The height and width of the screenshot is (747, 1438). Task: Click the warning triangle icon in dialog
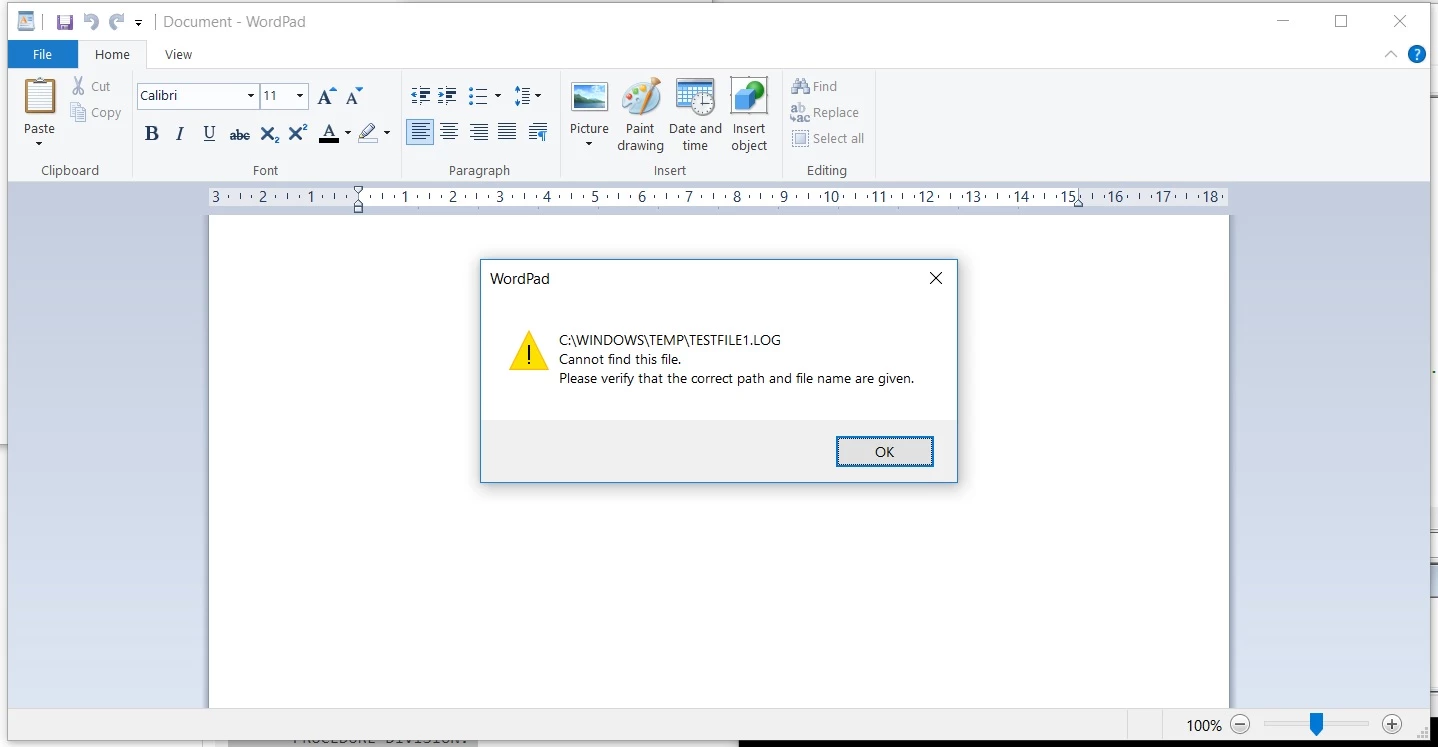coord(529,352)
